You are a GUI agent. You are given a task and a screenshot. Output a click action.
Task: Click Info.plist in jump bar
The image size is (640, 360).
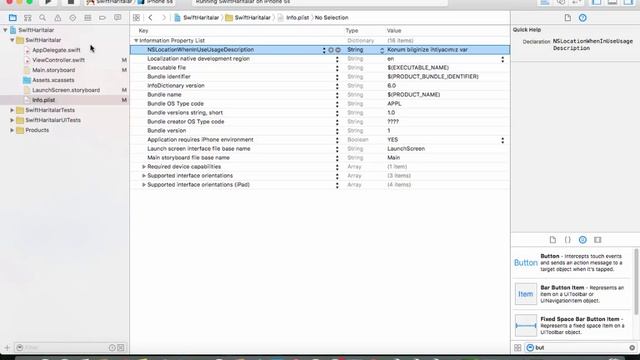click(x=294, y=18)
